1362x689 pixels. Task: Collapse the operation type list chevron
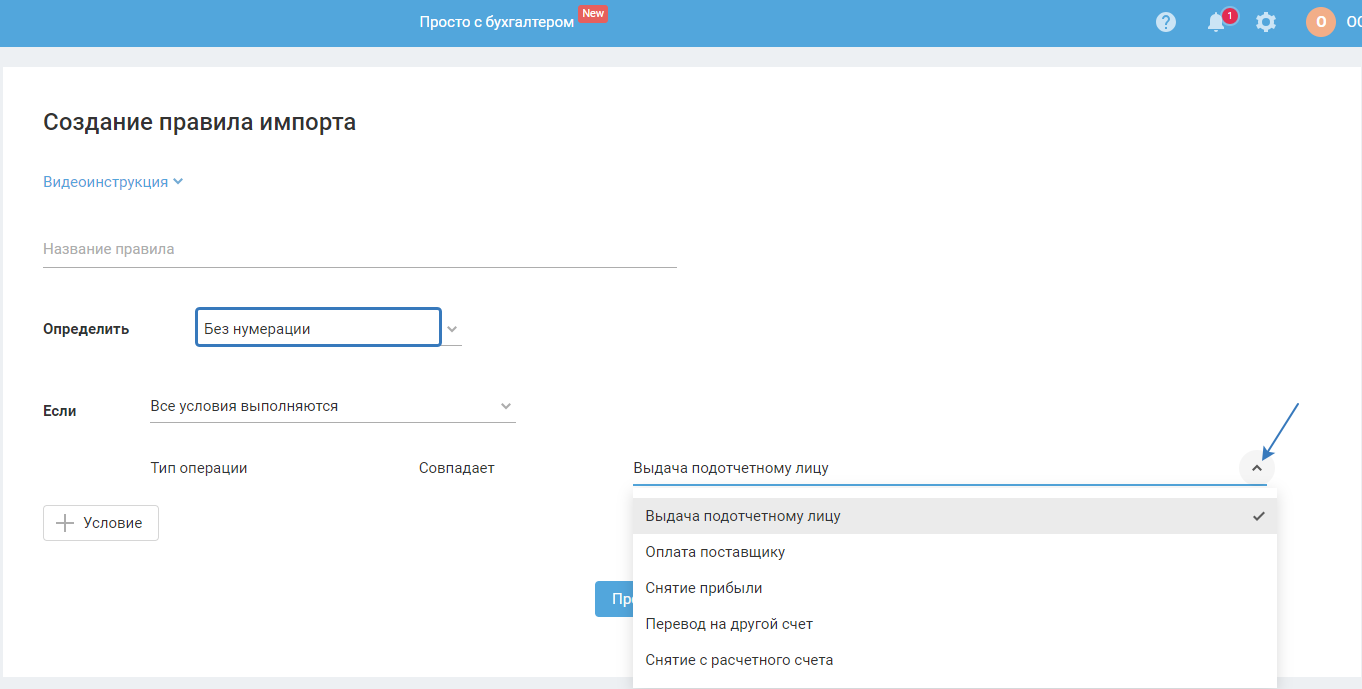1257,468
